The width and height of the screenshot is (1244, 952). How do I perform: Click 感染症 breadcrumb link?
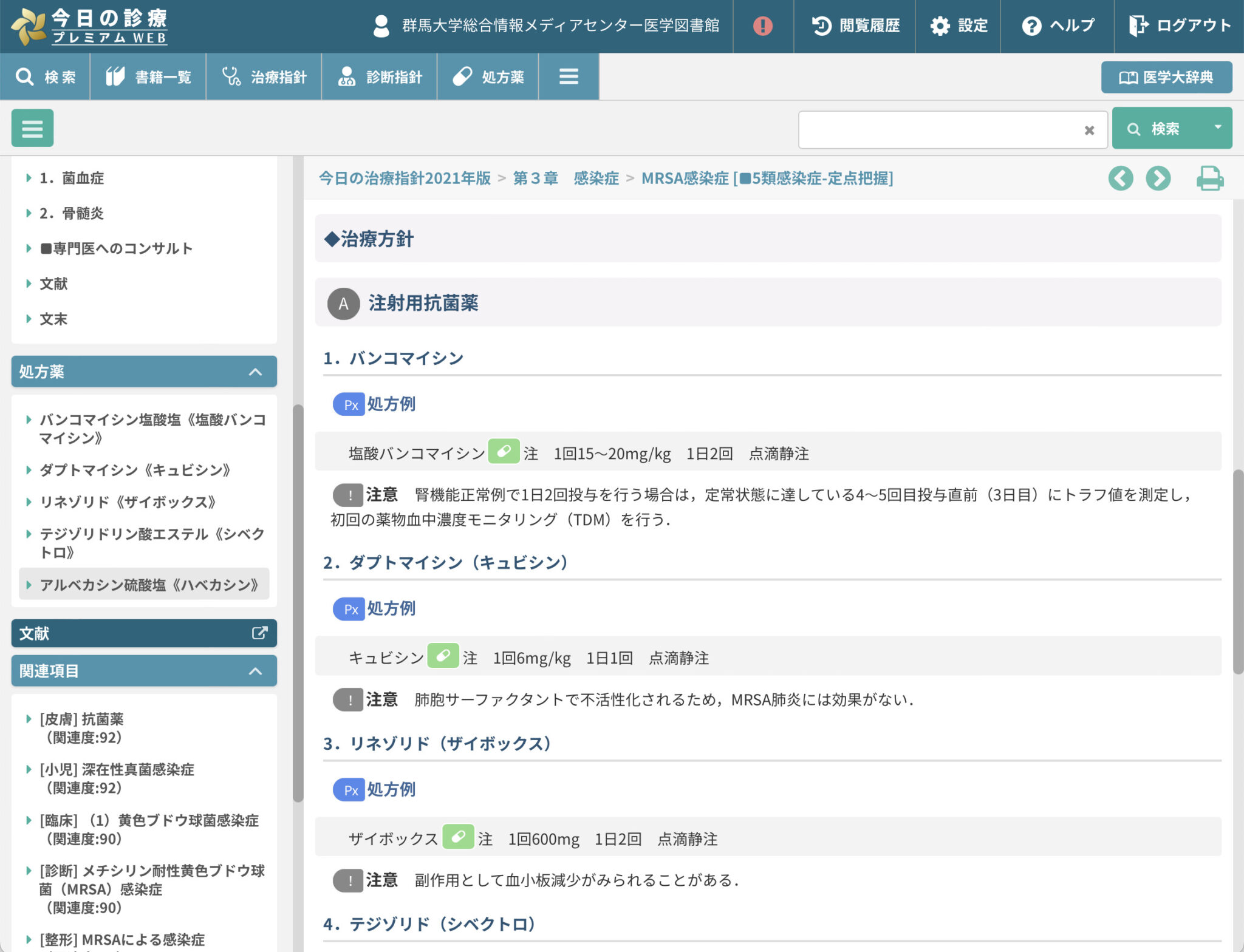[596, 178]
